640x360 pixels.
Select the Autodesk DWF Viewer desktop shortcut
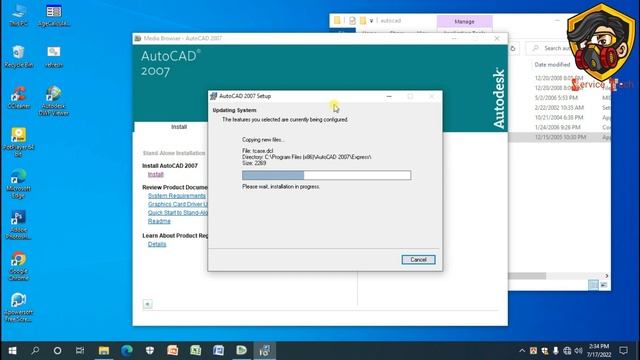[x=53, y=101]
